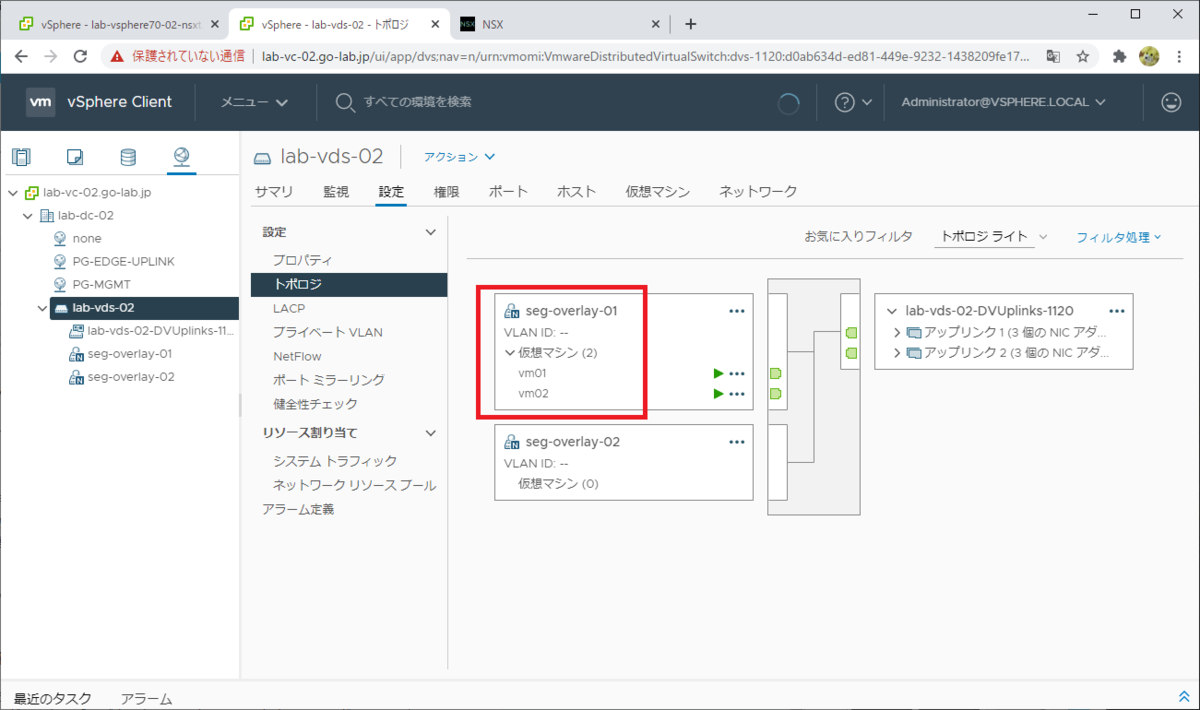Viewport: 1200px width, 710px height.
Task: Collapse 仮想マシン (2) in seg-overlay-01
Action: click(509, 353)
